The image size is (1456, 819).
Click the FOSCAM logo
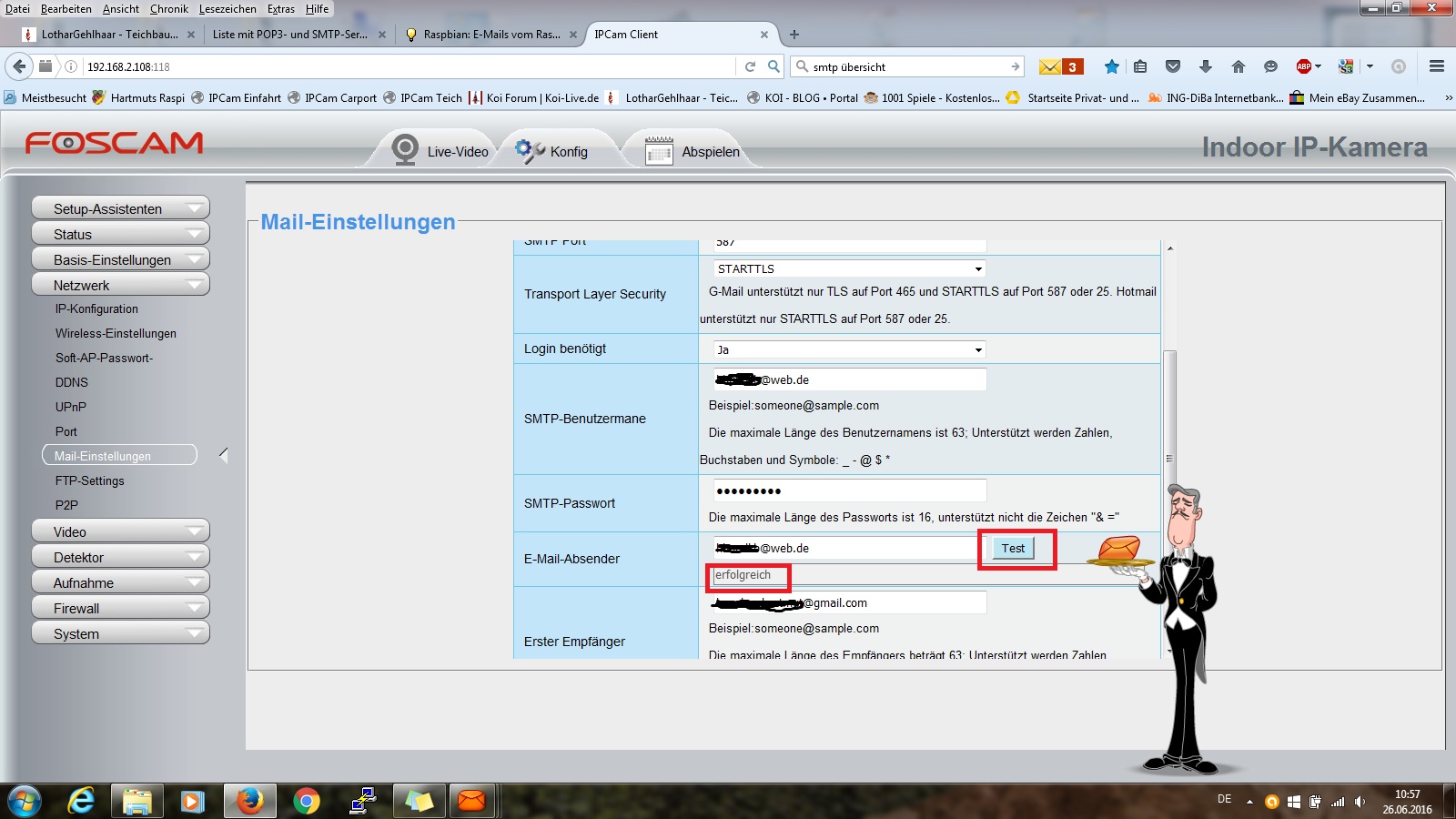[x=115, y=143]
